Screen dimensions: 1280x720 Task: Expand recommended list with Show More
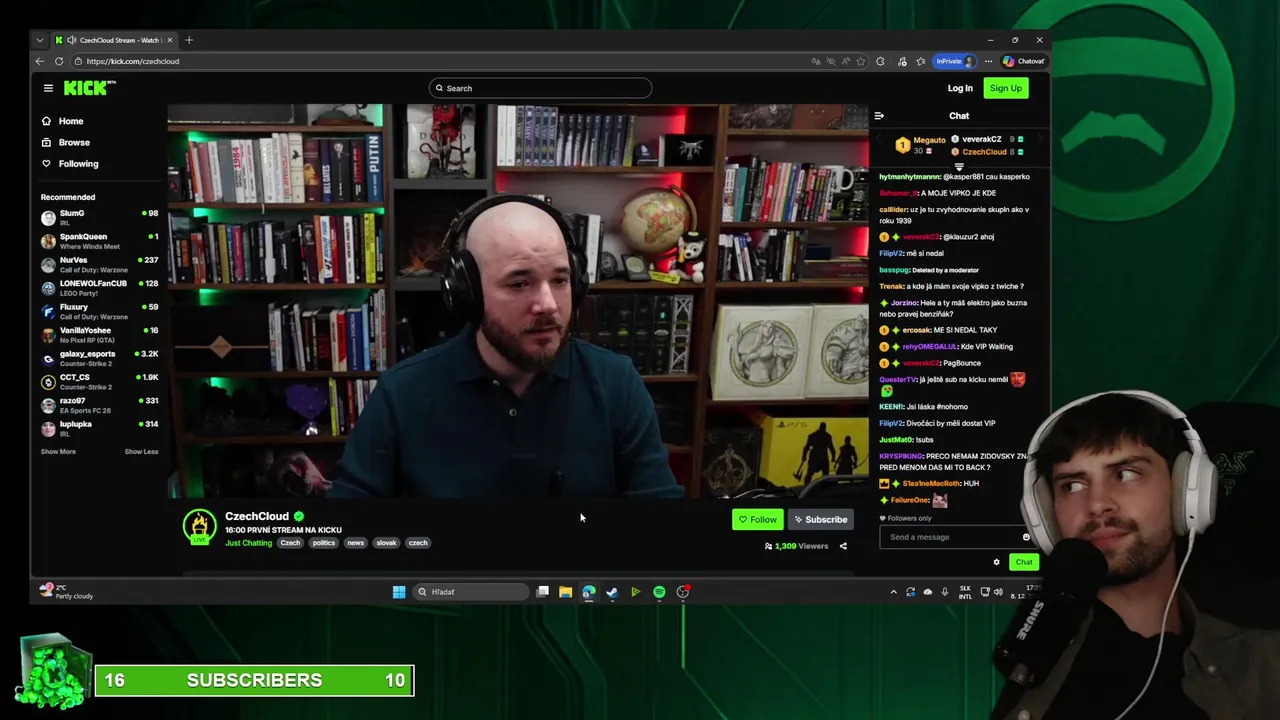[58, 451]
